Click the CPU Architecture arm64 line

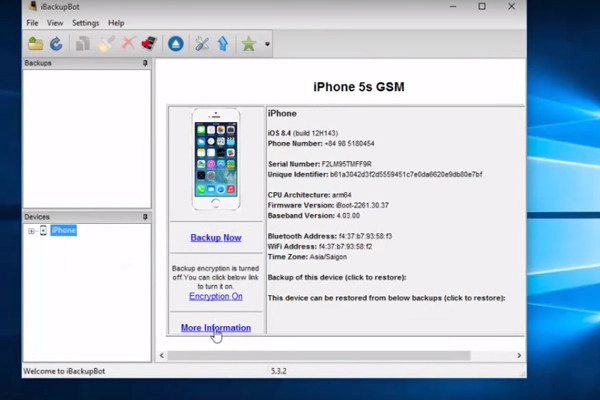point(309,195)
